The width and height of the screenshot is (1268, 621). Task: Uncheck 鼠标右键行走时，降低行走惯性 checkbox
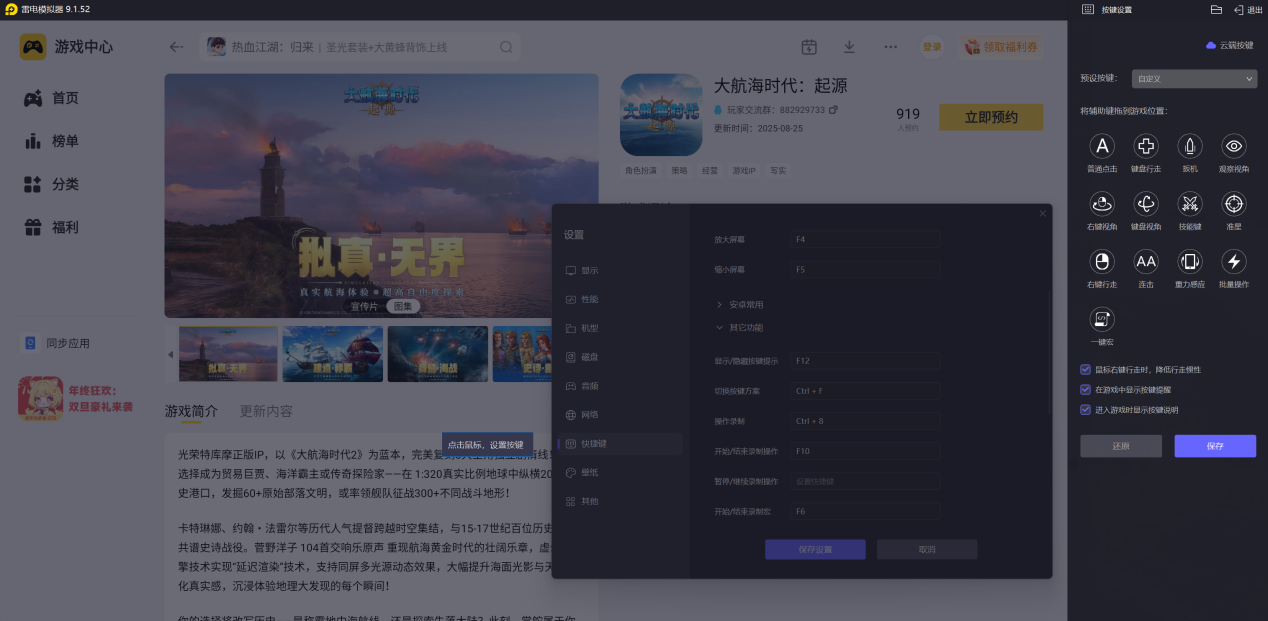coord(1086,370)
